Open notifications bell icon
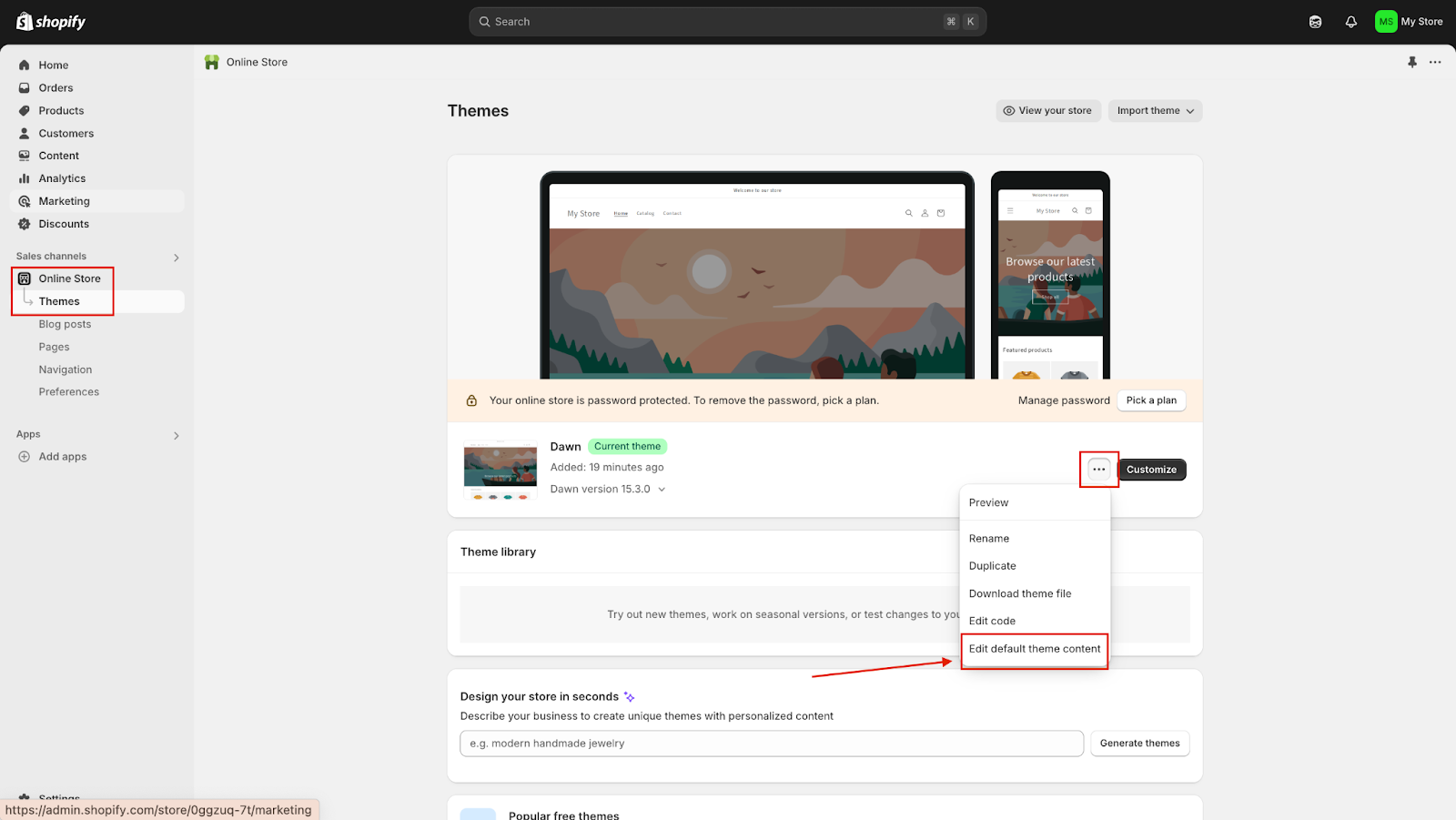Image resolution: width=1456 pixels, height=820 pixels. tap(1351, 22)
